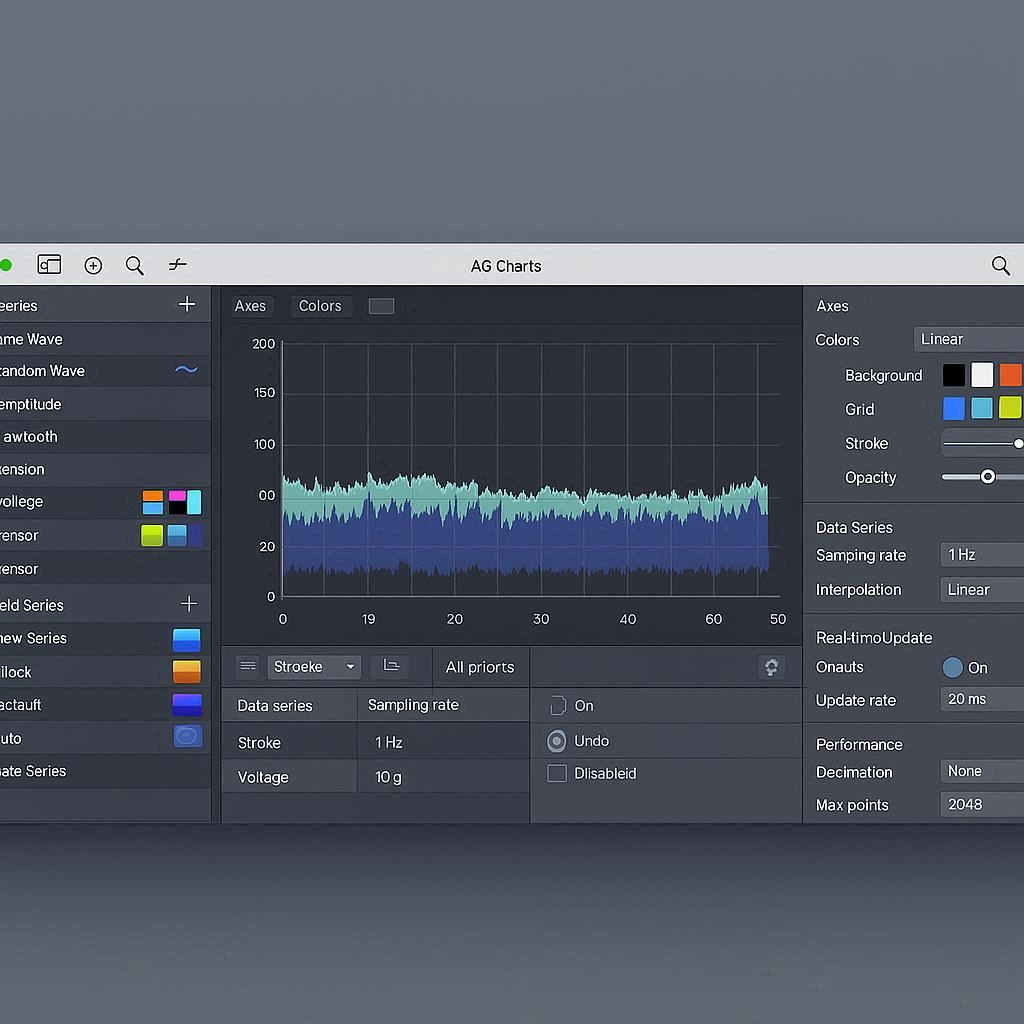Viewport: 1024px width, 1024px height.
Task: Switch to the Colors tab above chart
Action: 320,306
